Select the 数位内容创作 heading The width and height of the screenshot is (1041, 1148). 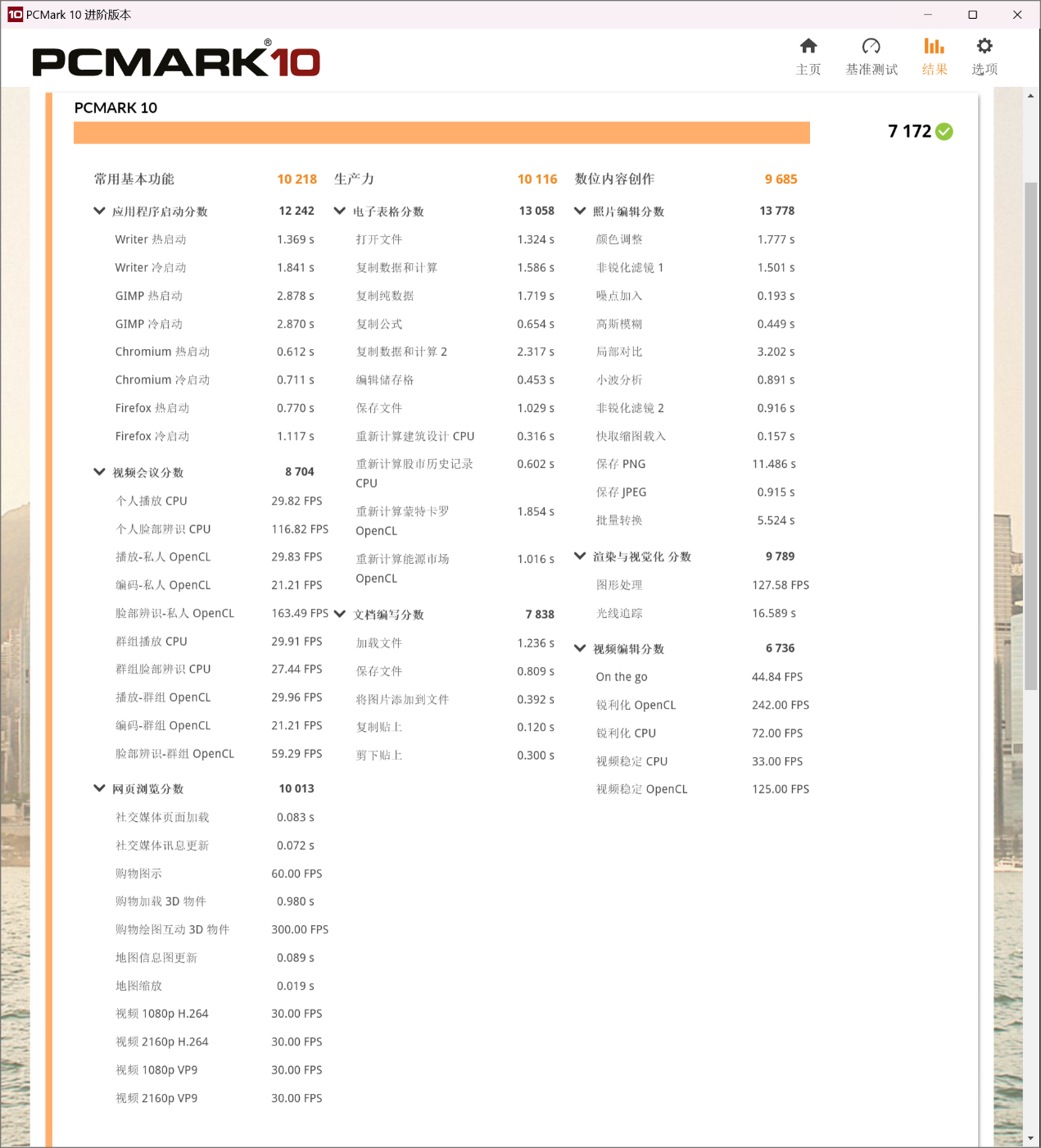click(x=614, y=179)
